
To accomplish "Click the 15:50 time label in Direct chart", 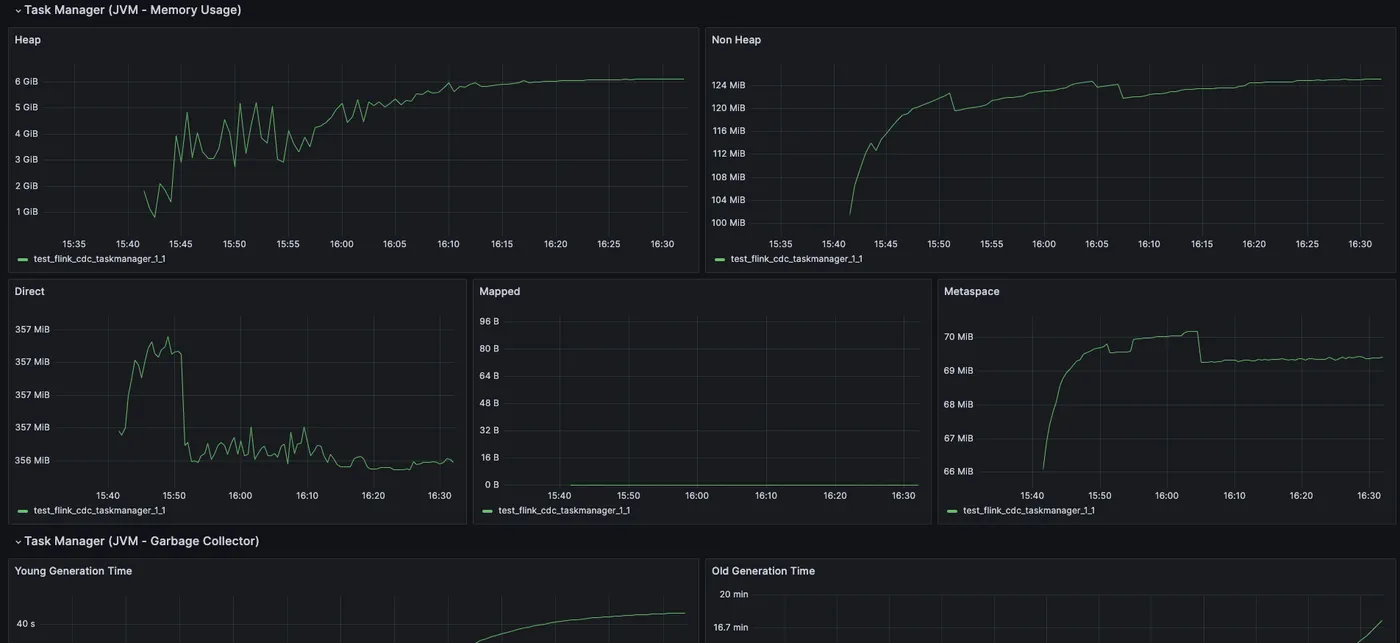I will click(x=174, y=495).
